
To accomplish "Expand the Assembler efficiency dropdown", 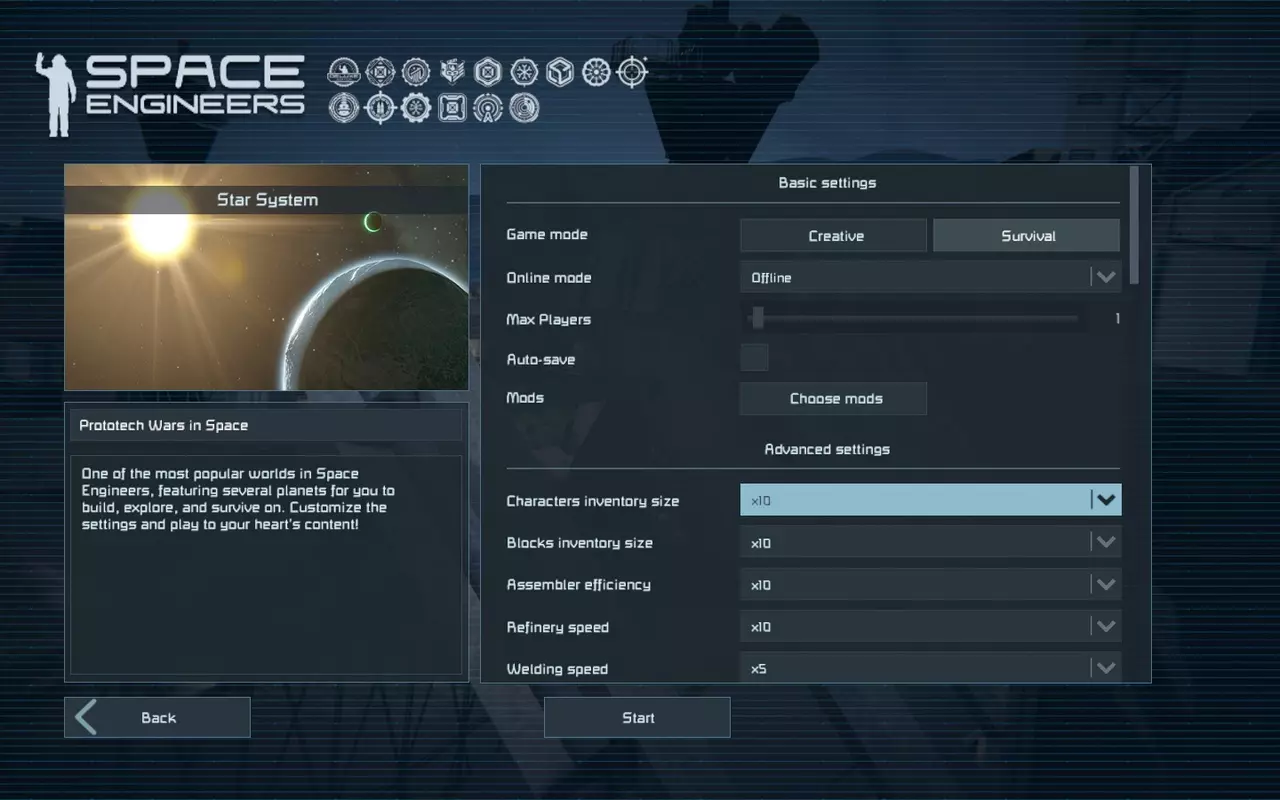I will [x=930, y=584].
